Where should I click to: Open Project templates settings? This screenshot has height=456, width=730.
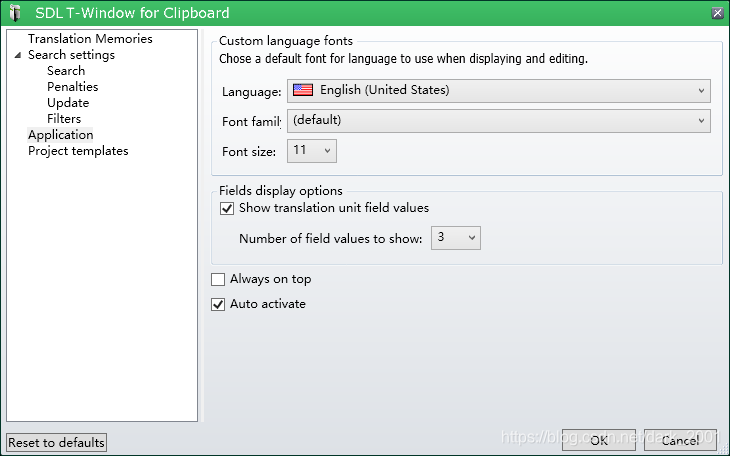coord(78,151)
